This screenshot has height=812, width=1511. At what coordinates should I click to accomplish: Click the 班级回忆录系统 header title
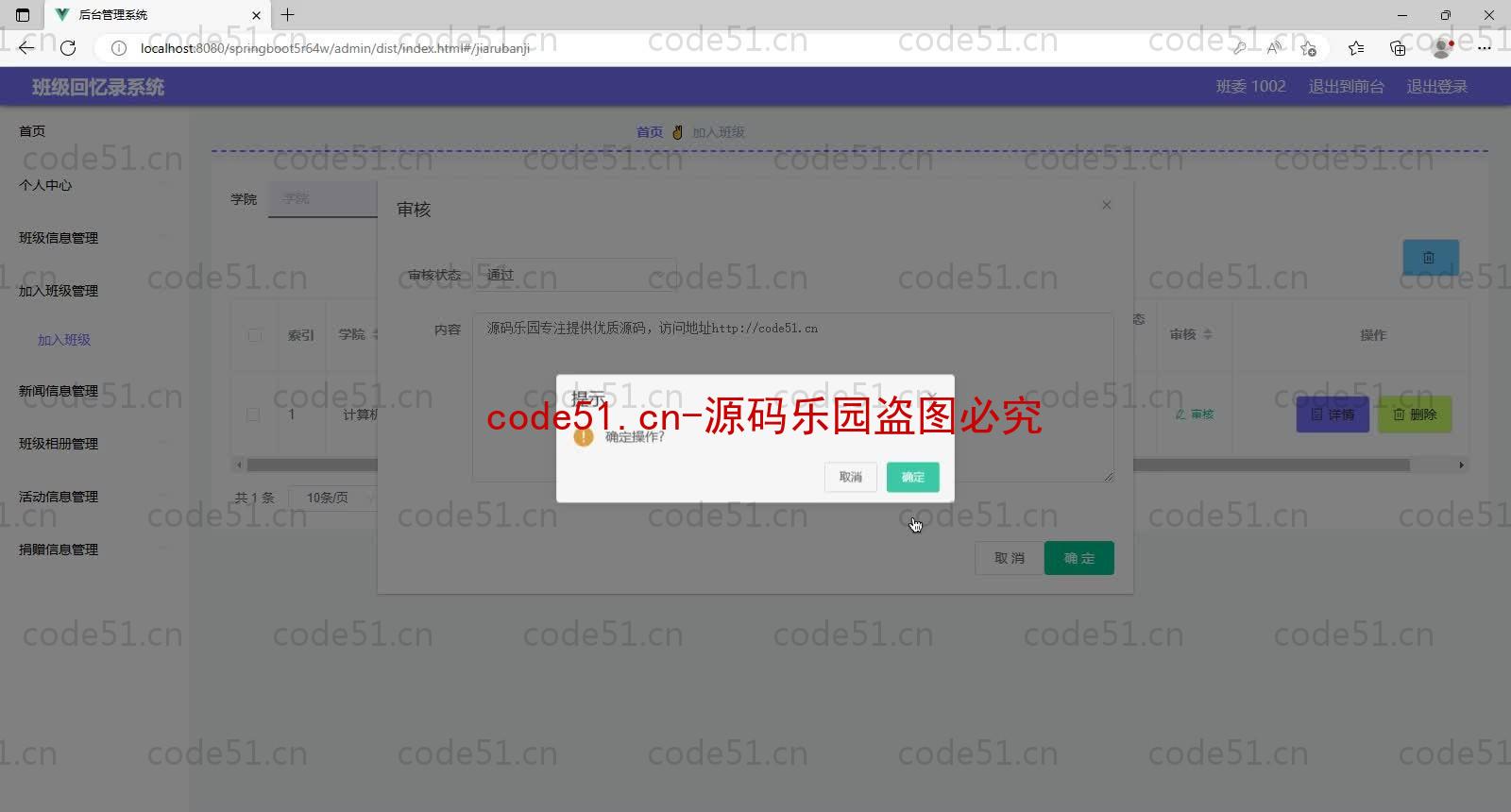[98, 87]
